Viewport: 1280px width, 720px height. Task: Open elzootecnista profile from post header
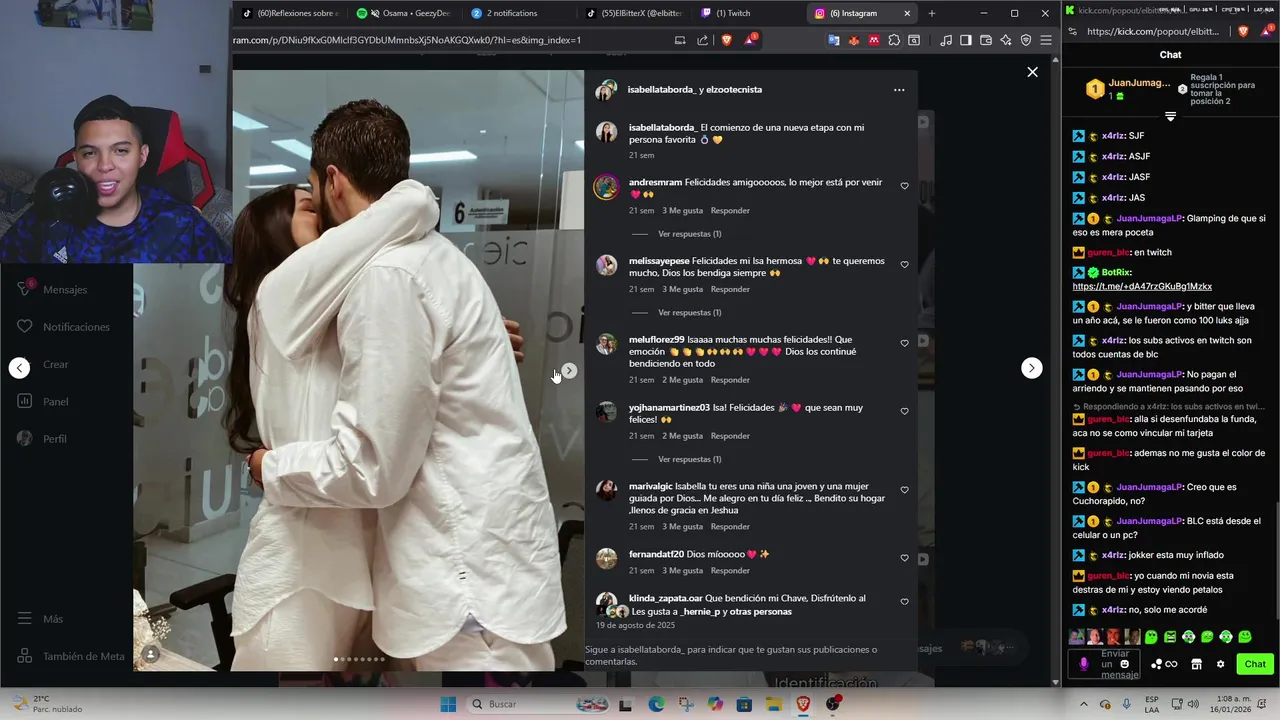click(734, 90)
